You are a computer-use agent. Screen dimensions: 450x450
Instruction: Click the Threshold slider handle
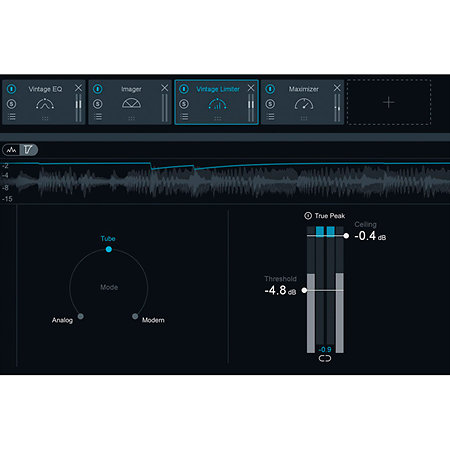(304, 290)
